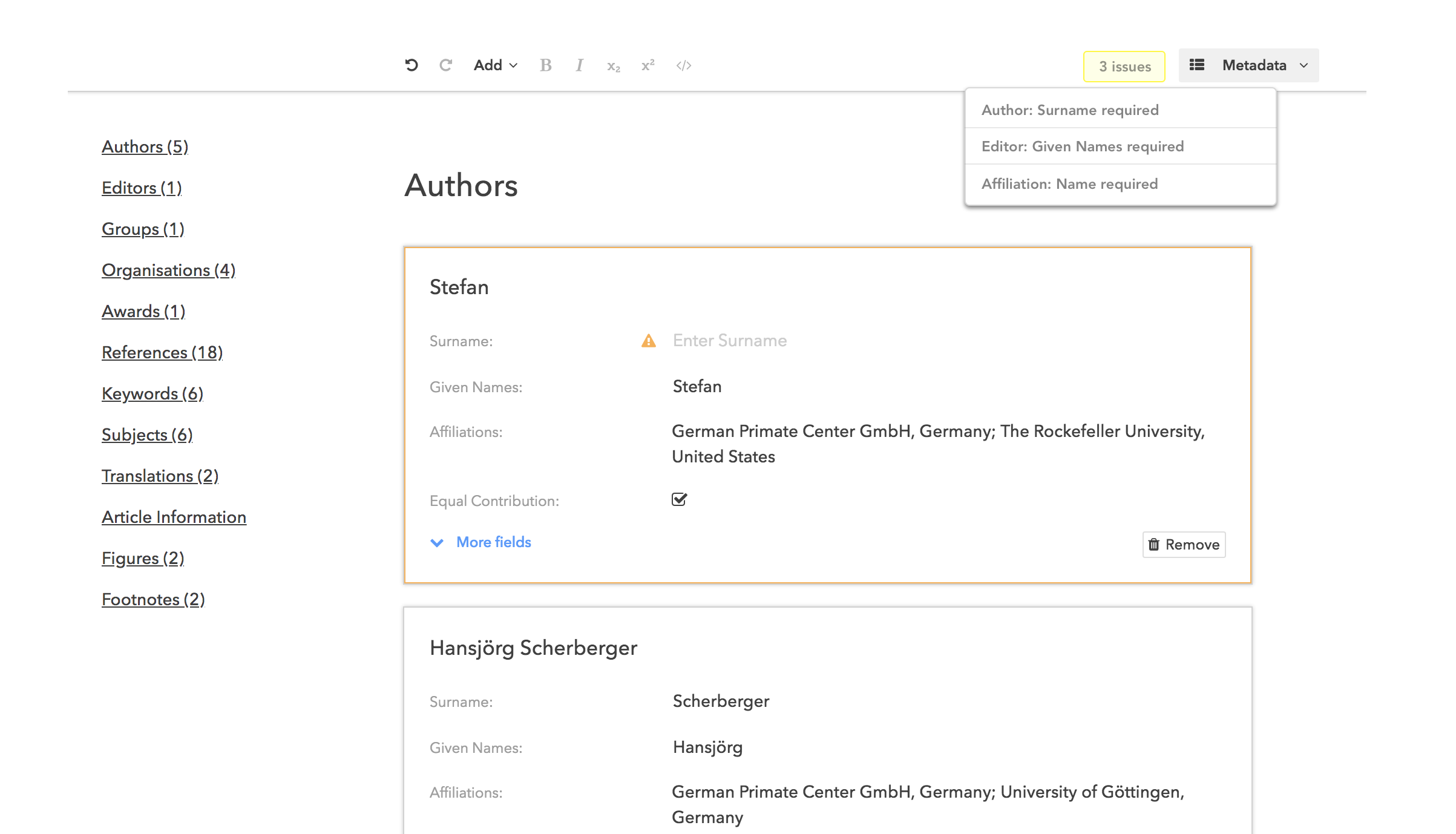1456x834 pixels.
Task: Open the Metadata view dropdown
Action: (x=1248, y=65)
